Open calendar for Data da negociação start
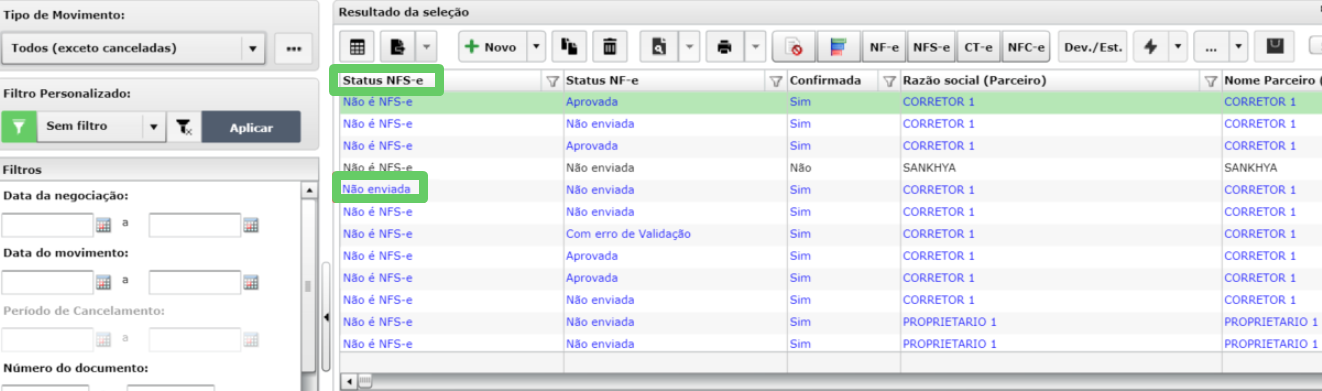 pyautogui.click(x=102, y=225)
